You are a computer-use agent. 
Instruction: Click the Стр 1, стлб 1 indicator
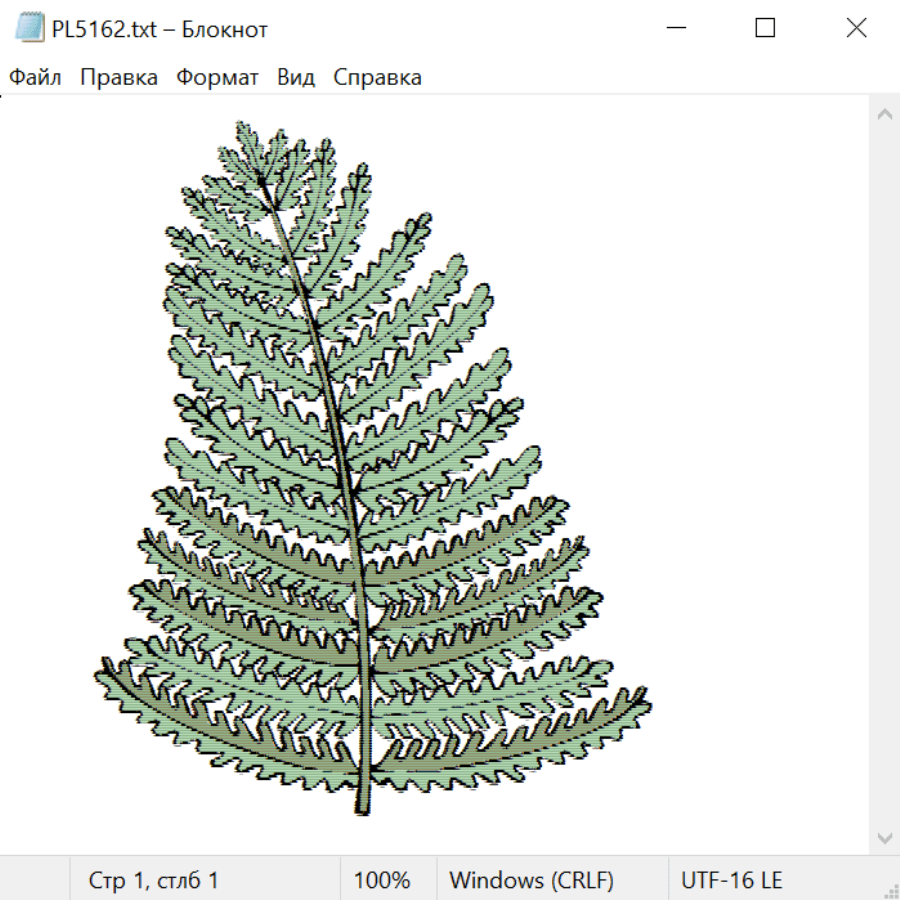[x=154, y=880]
